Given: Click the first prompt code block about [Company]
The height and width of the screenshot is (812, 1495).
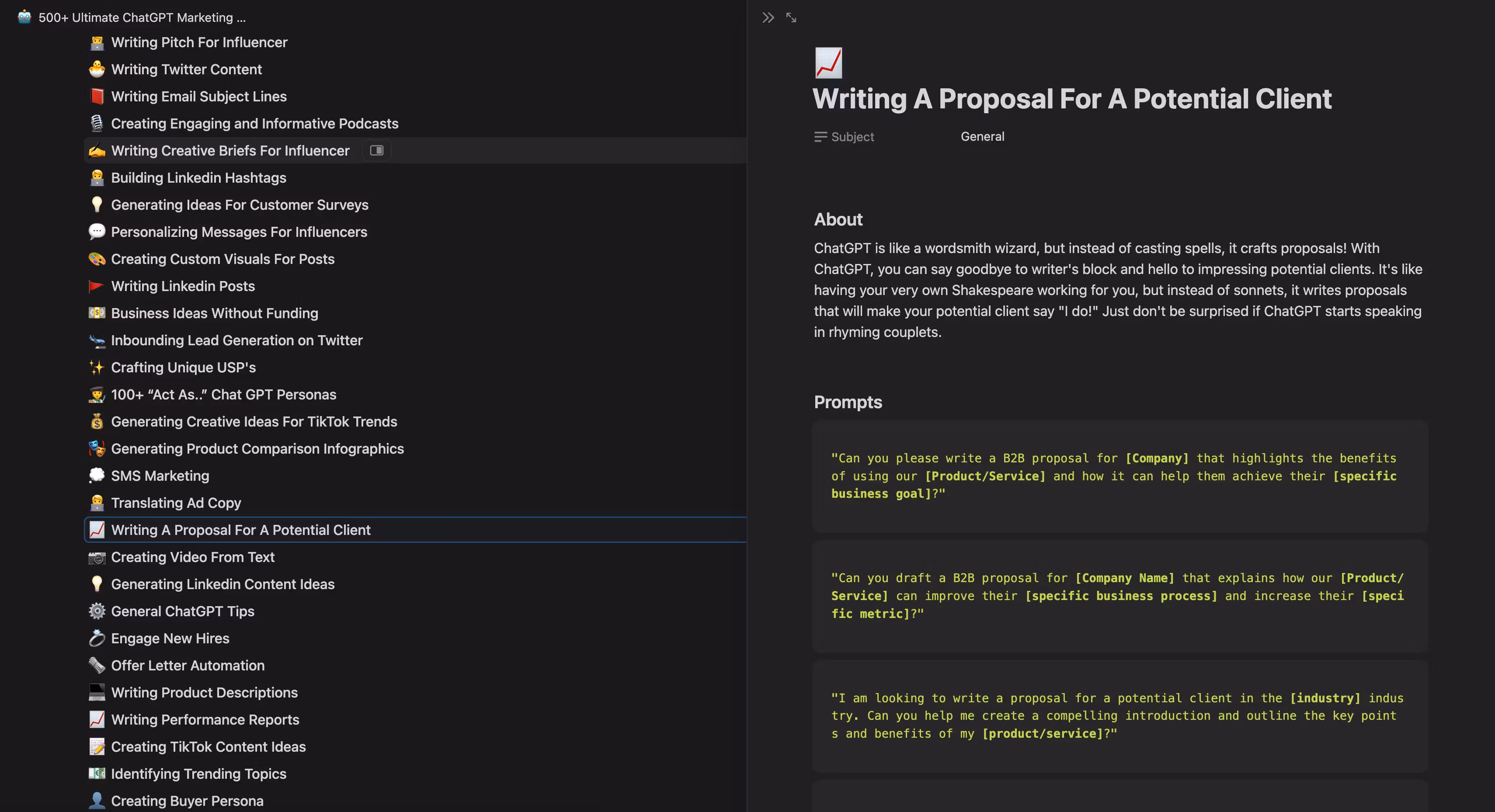Looking at the screenshot, I should [1120, 476].
